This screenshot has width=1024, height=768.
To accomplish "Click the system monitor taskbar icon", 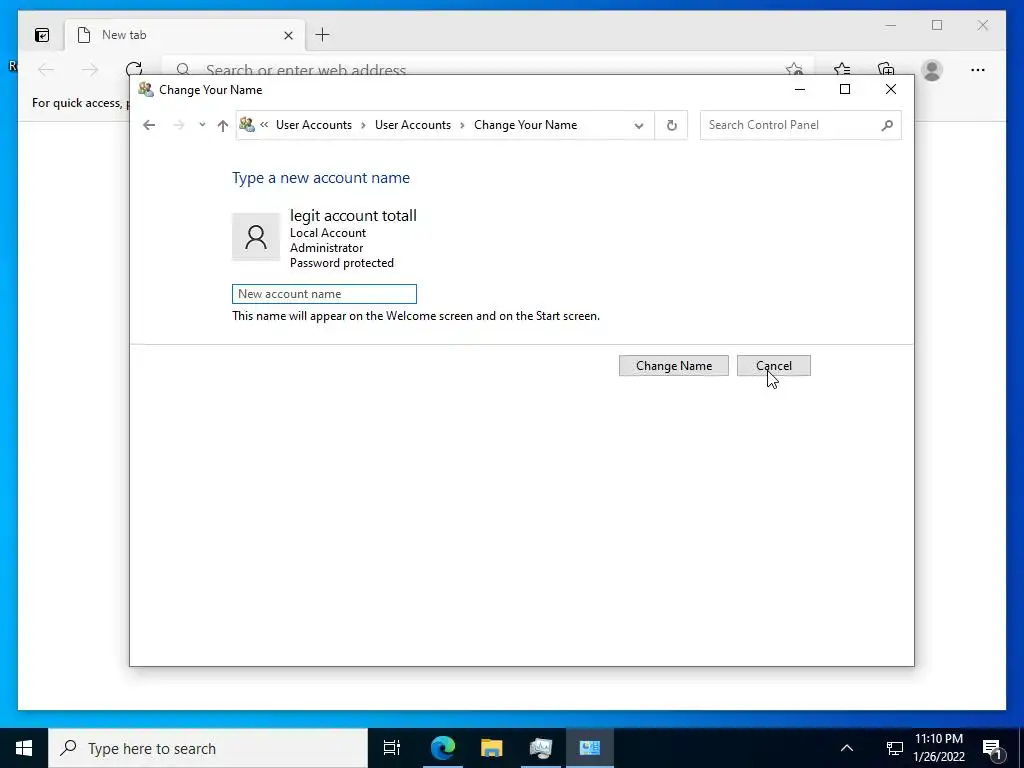I will pyautogui.click(x=541, y=748).
